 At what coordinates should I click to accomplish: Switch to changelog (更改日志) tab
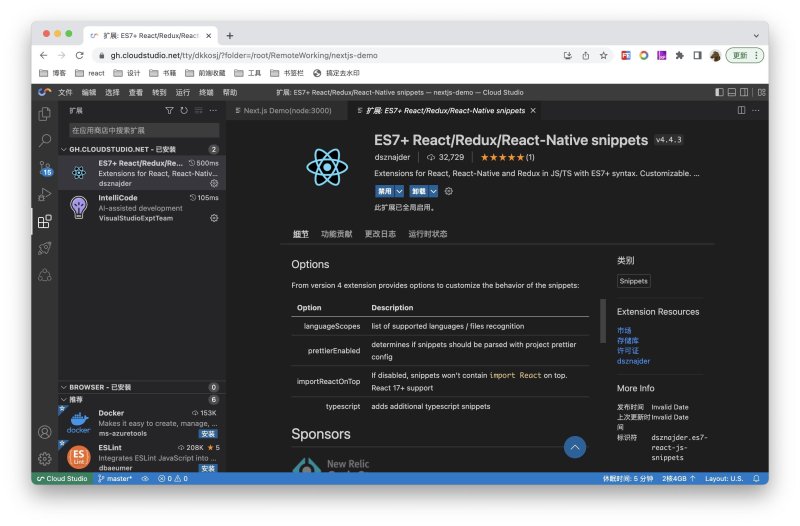click(380, 234)
